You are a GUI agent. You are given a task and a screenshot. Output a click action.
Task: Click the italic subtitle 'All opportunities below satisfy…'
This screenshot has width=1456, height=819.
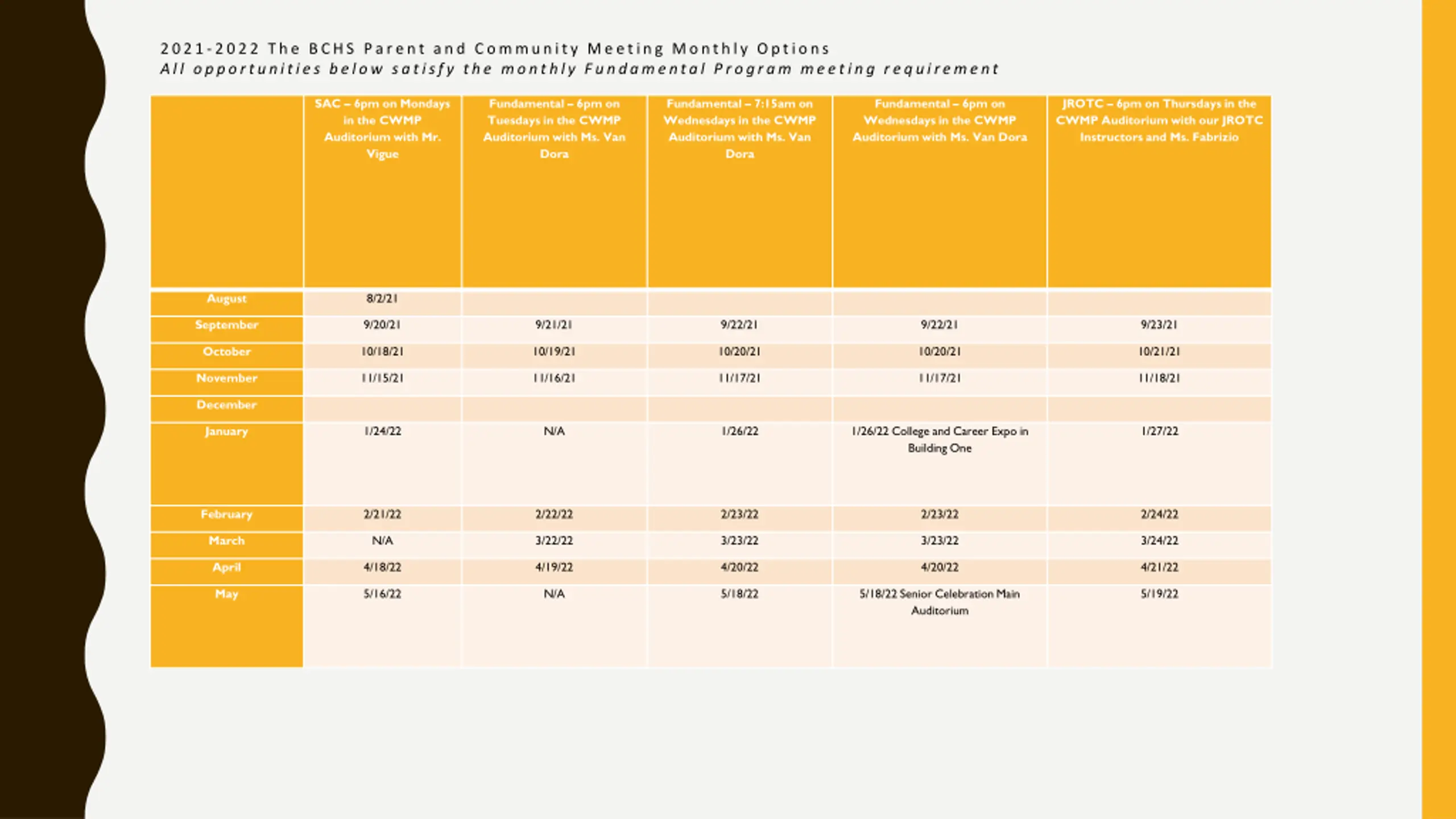tap(579, 69)
